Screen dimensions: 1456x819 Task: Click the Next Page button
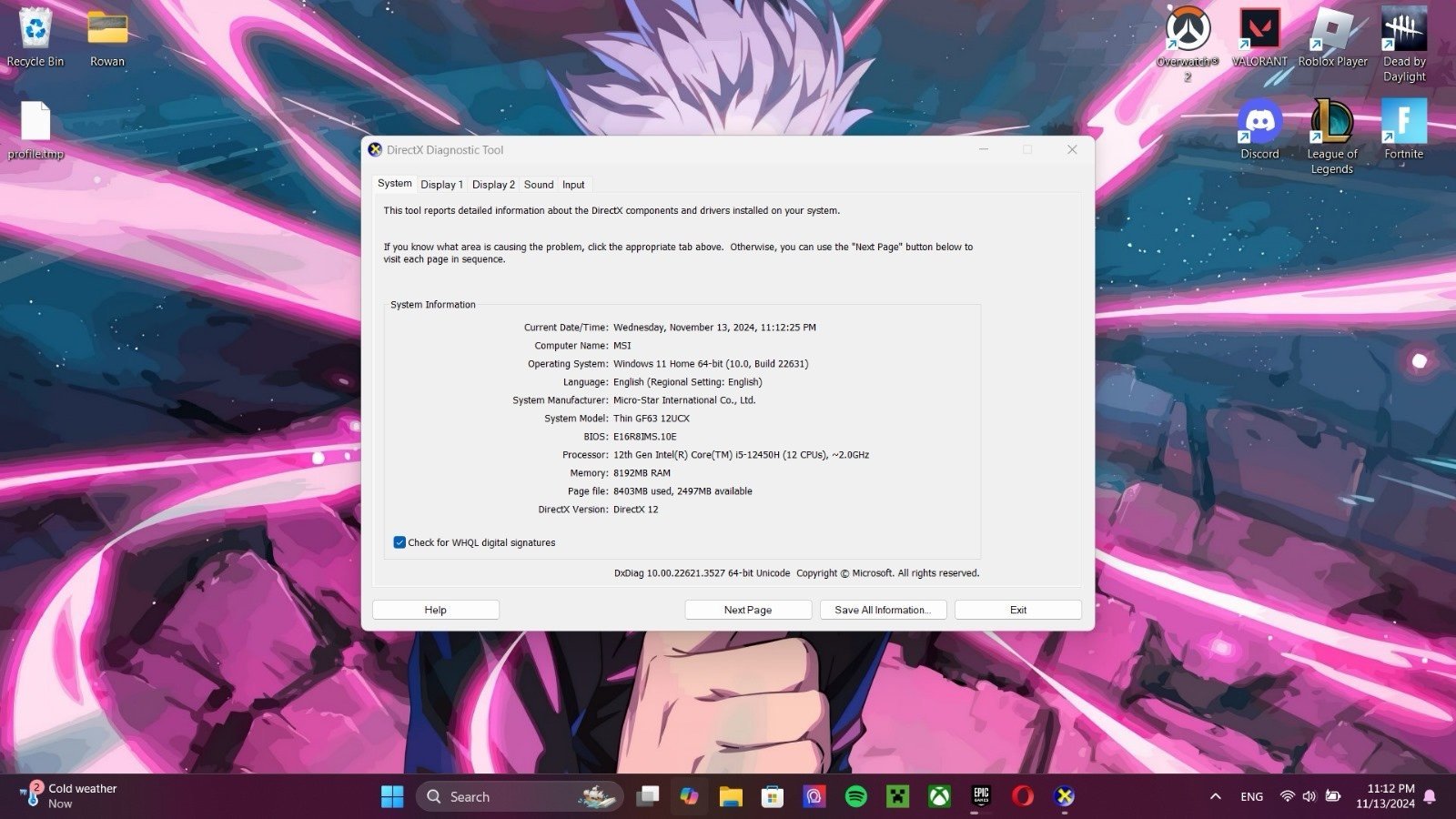tap(748, 610)
